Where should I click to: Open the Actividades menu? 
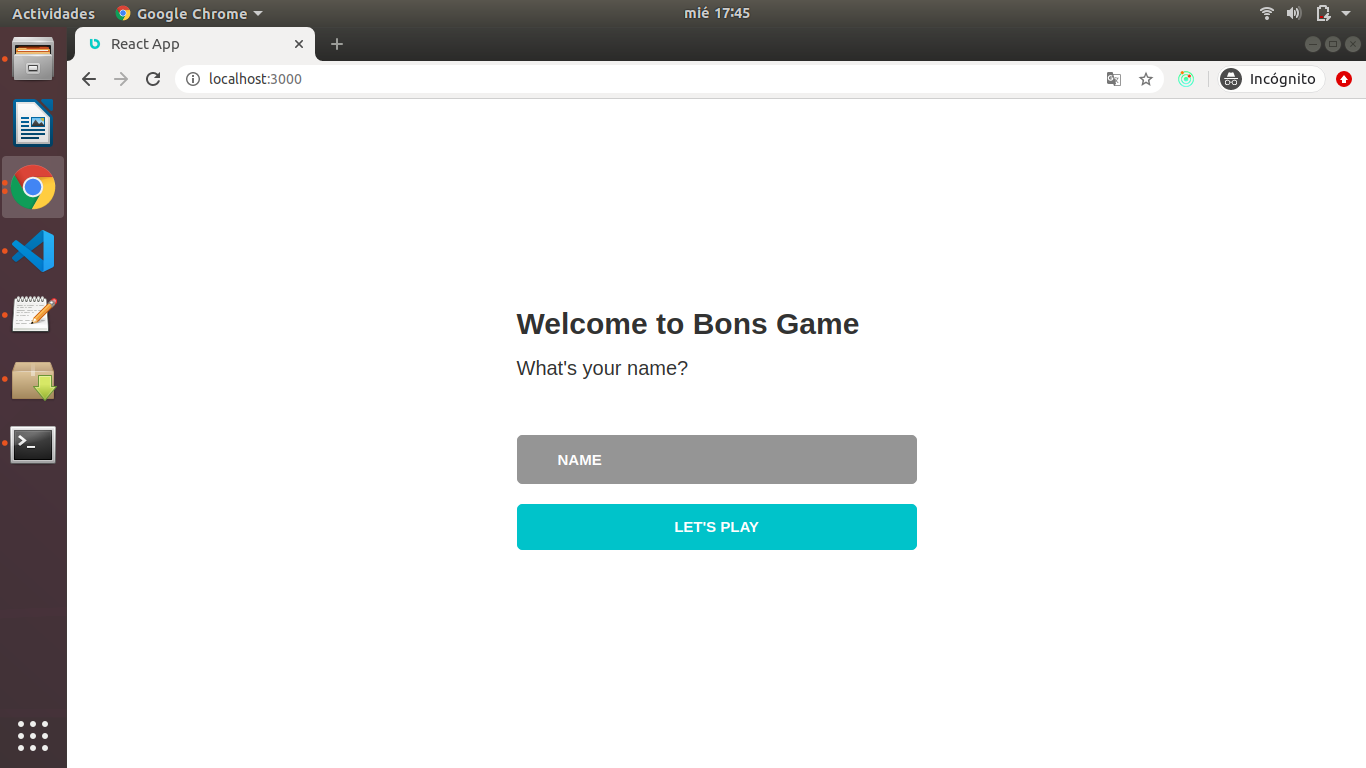(53, 13)
